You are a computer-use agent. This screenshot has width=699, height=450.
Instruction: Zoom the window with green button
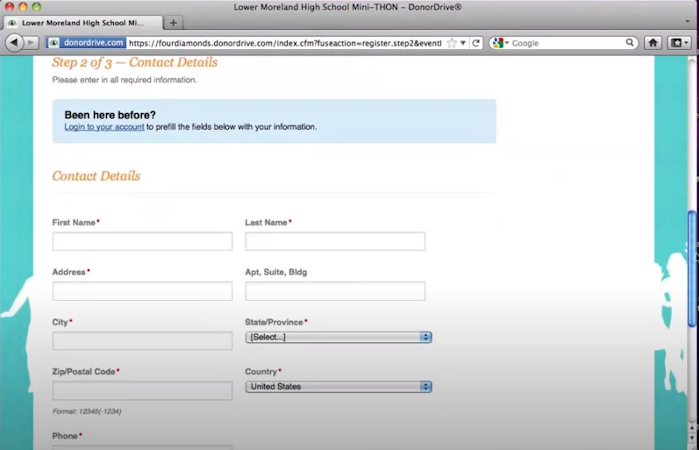click(x=37, y=6)
